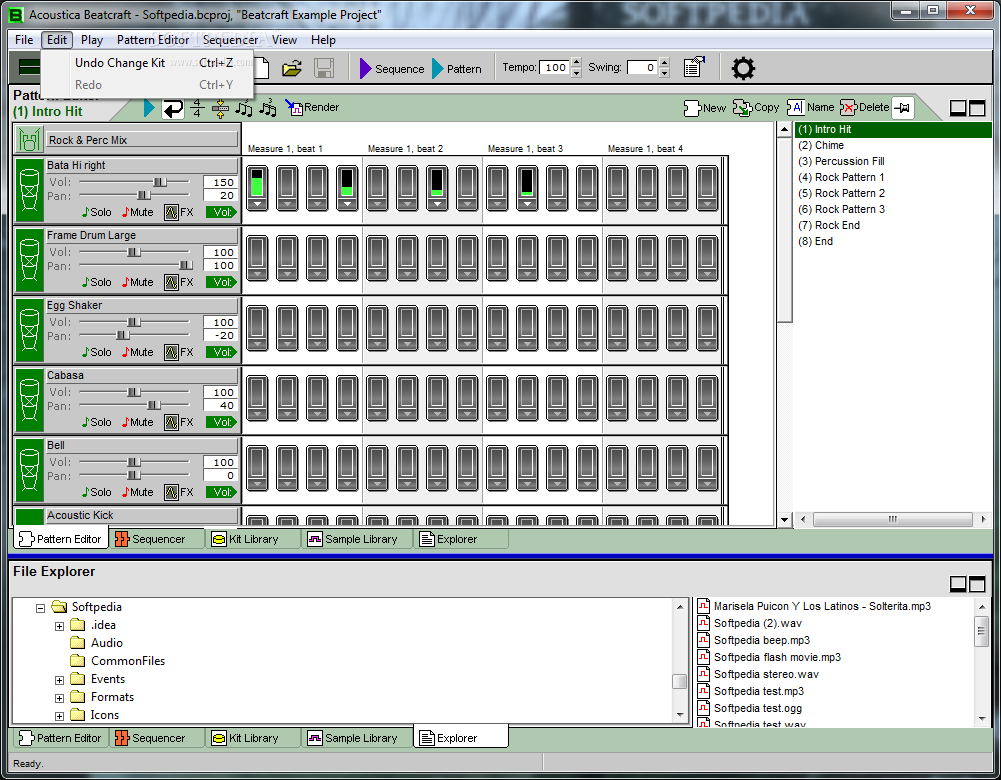Select the Audio folder in tree
Screen dimensions: 1001x780
96,643
